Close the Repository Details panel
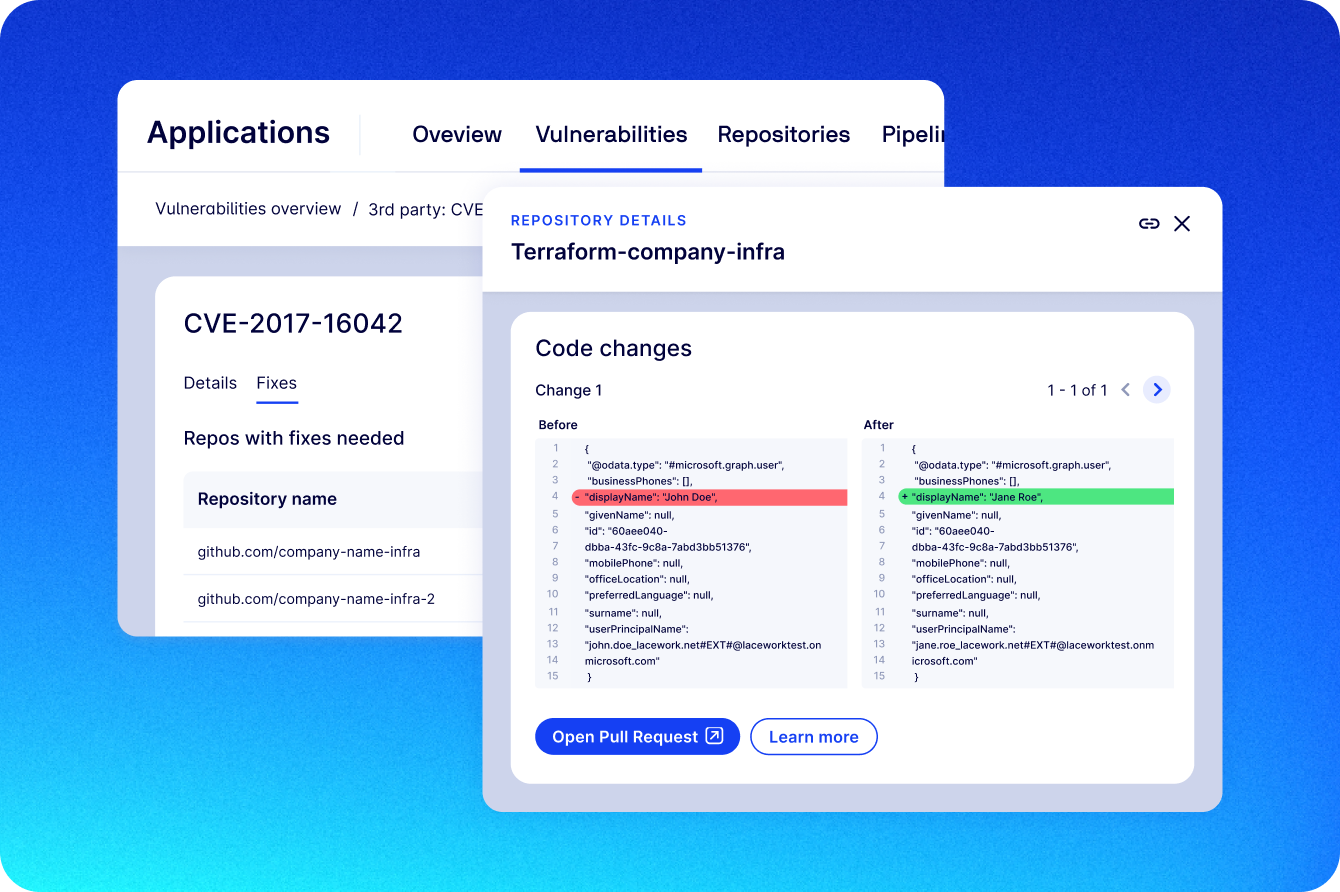The width and height of the screenshot is (1340, 892). [x=1182, y=224]
